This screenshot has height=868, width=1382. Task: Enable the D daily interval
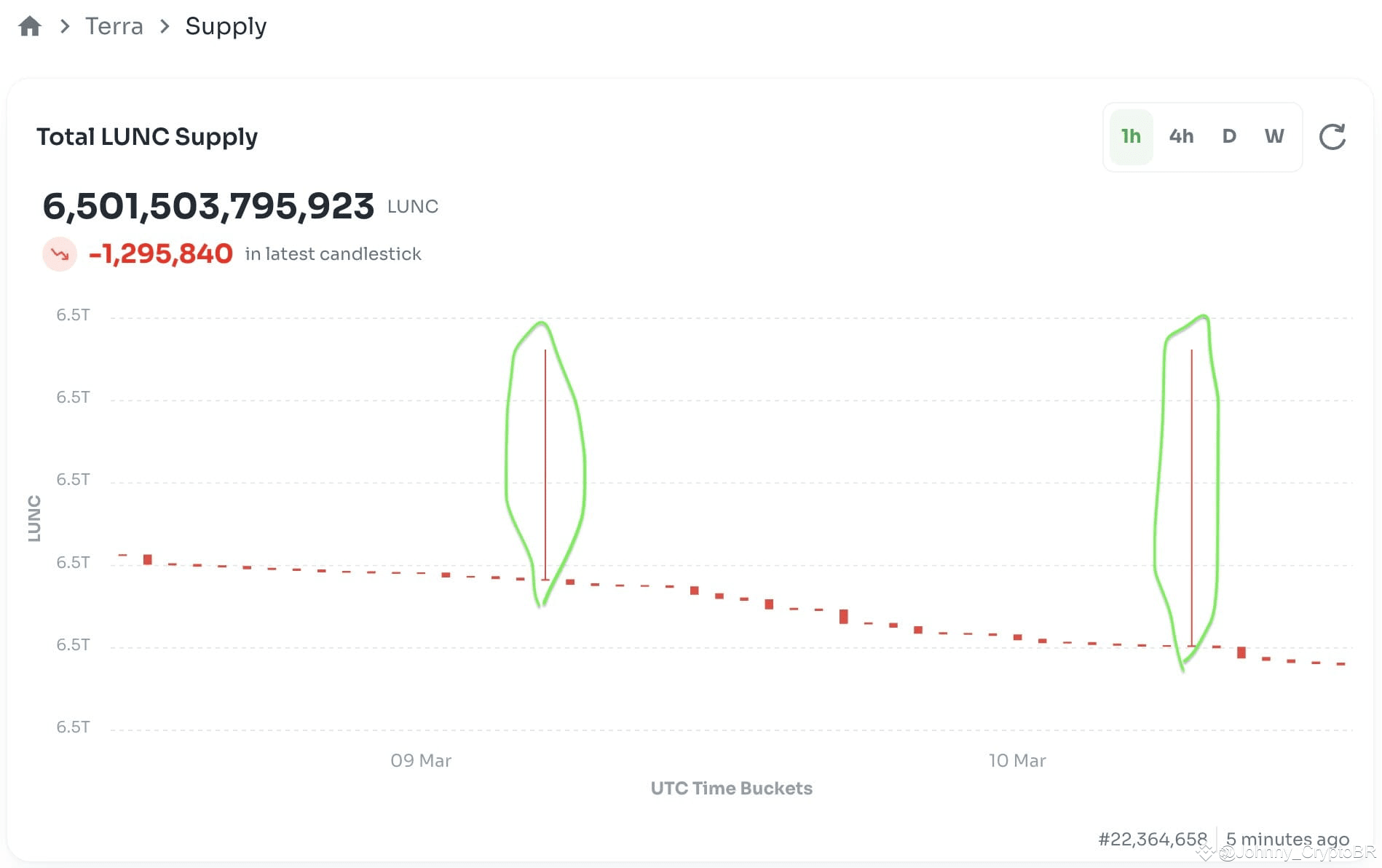pos(1229,136)
